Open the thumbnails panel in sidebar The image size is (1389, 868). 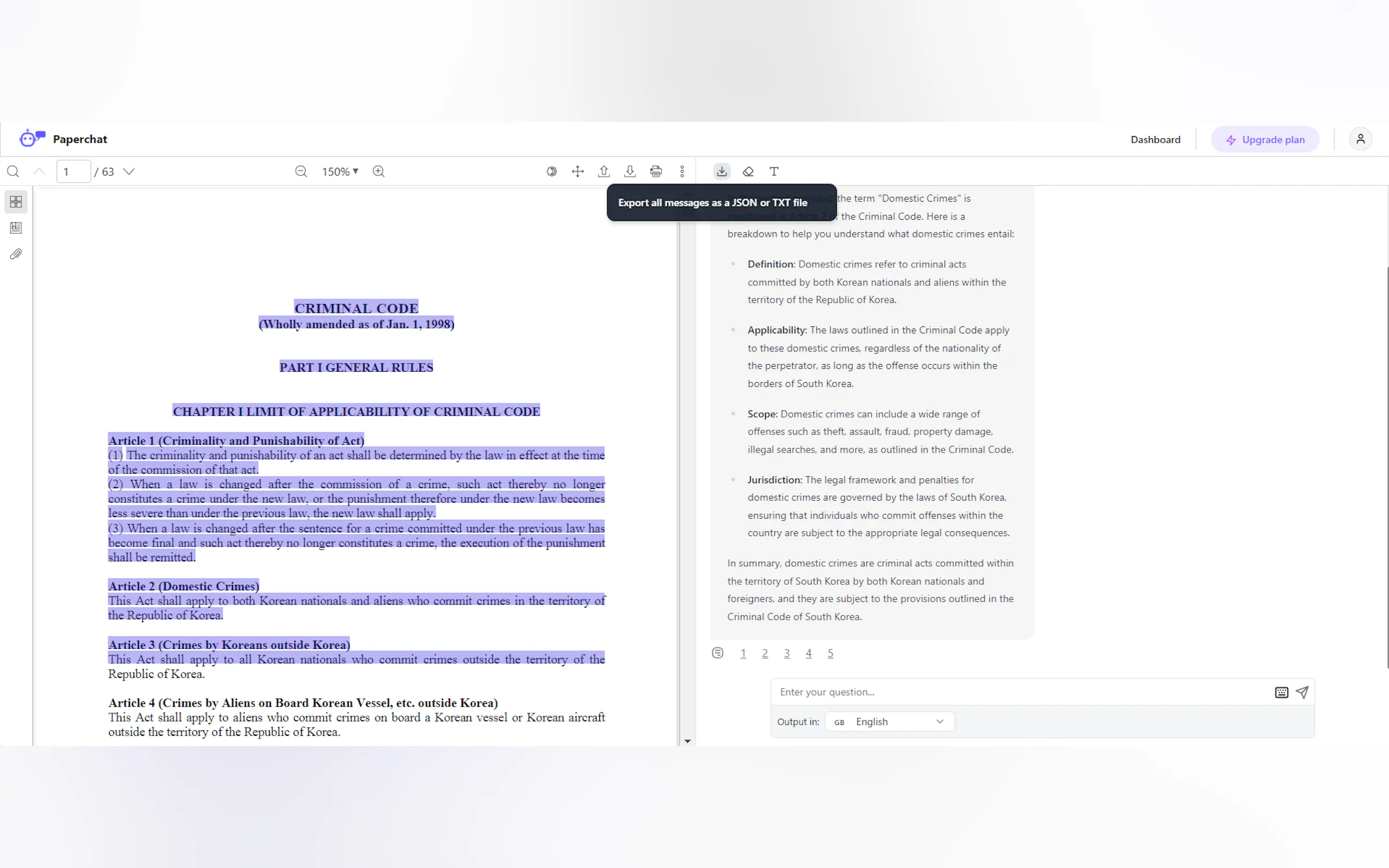(16, 202)
